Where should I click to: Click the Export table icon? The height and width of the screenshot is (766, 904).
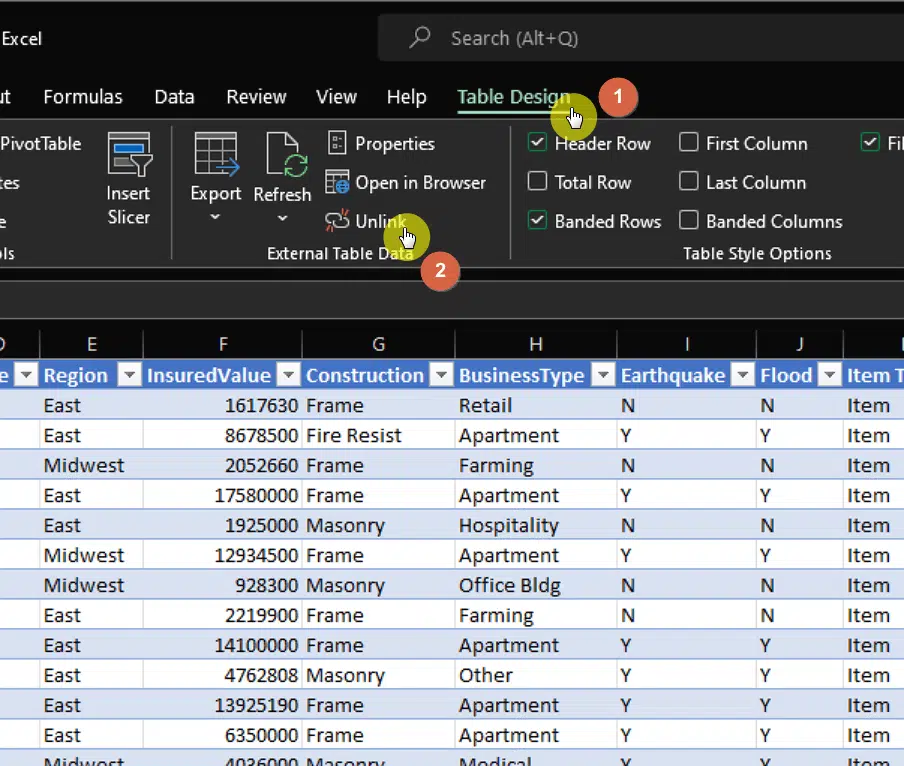(x=216, y=153)
